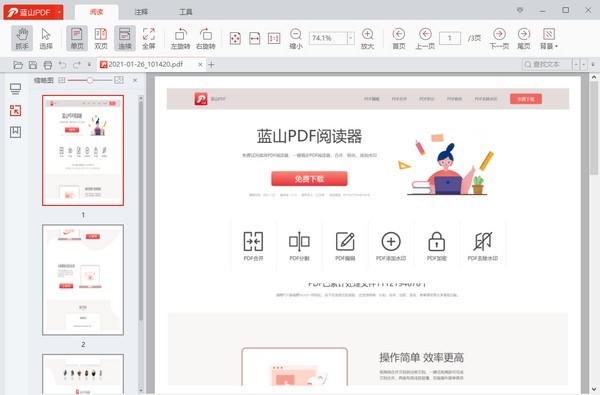The width and height of the screenshot is (600, 395).
Task: Switch to 双页 double page view
Action: click(101, 38)
